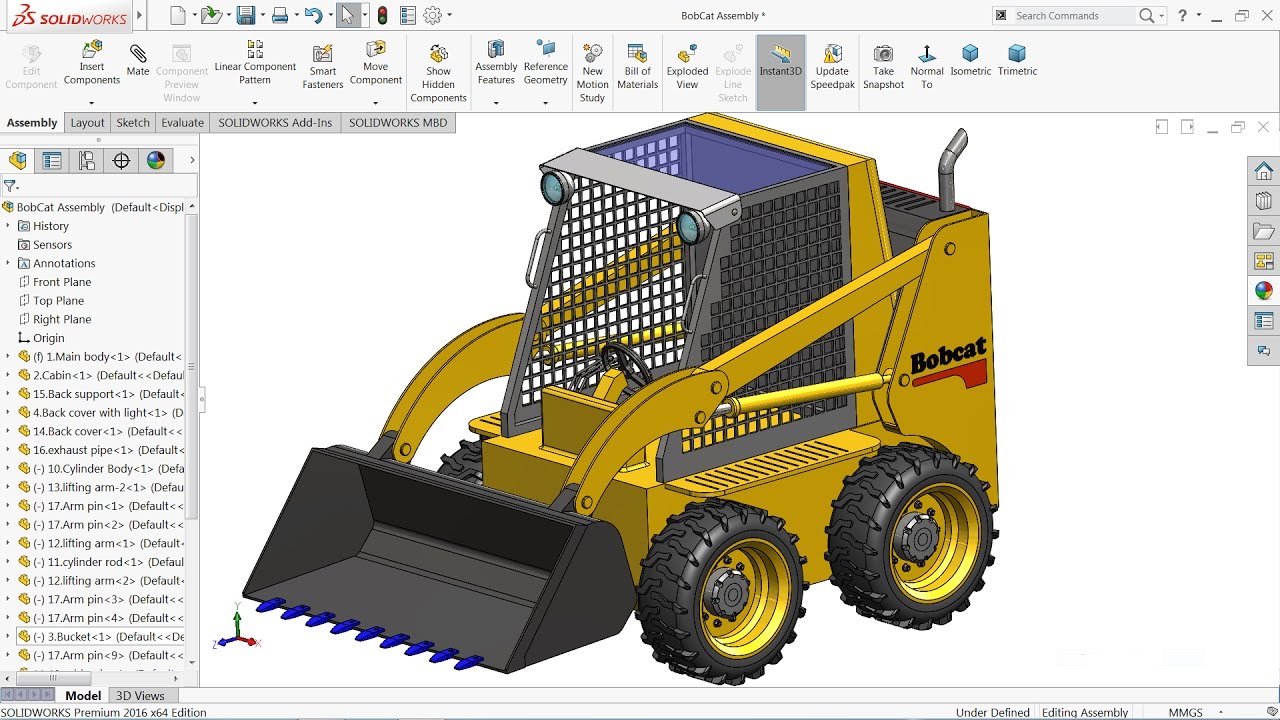Click the Save icon in the title bar
This screenshot has height=720, width=1280.
[x=245, y=15]
